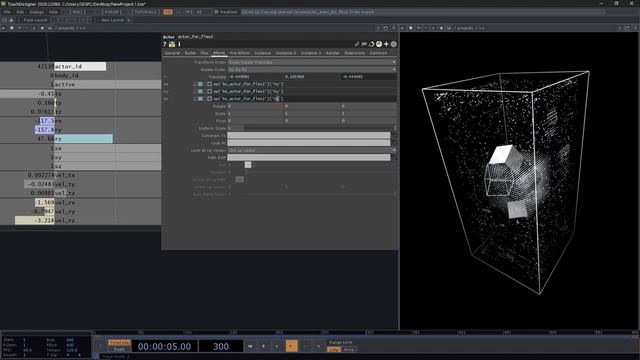Click right viewer pane star icon
Image resolution: width=640 pixels, height=360 pixels.
point(441,28)
